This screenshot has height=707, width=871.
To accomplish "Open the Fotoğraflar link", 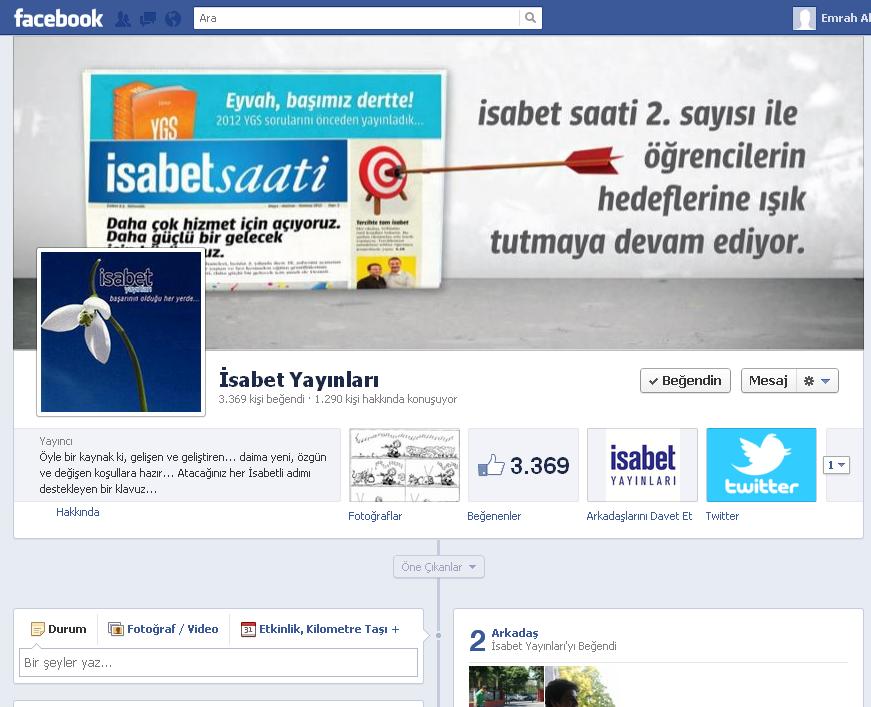I will [x=375, y=516].
